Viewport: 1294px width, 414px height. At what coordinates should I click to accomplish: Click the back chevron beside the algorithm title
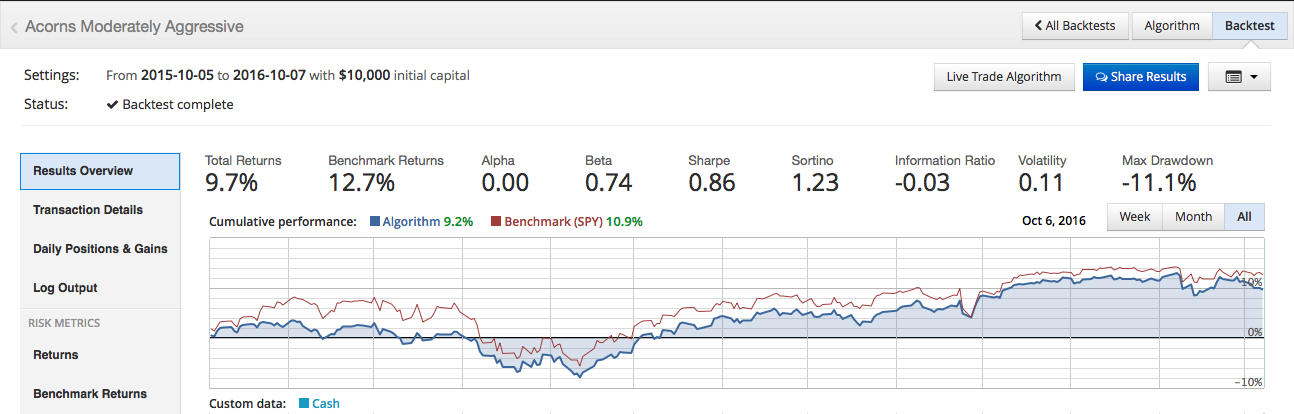coord(14,27)
